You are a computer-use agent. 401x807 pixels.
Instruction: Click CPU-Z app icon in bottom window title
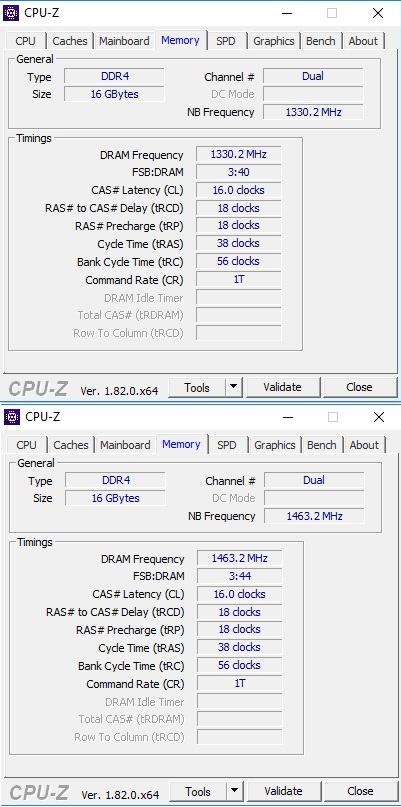pyautogui.click(x=12, y=417)
